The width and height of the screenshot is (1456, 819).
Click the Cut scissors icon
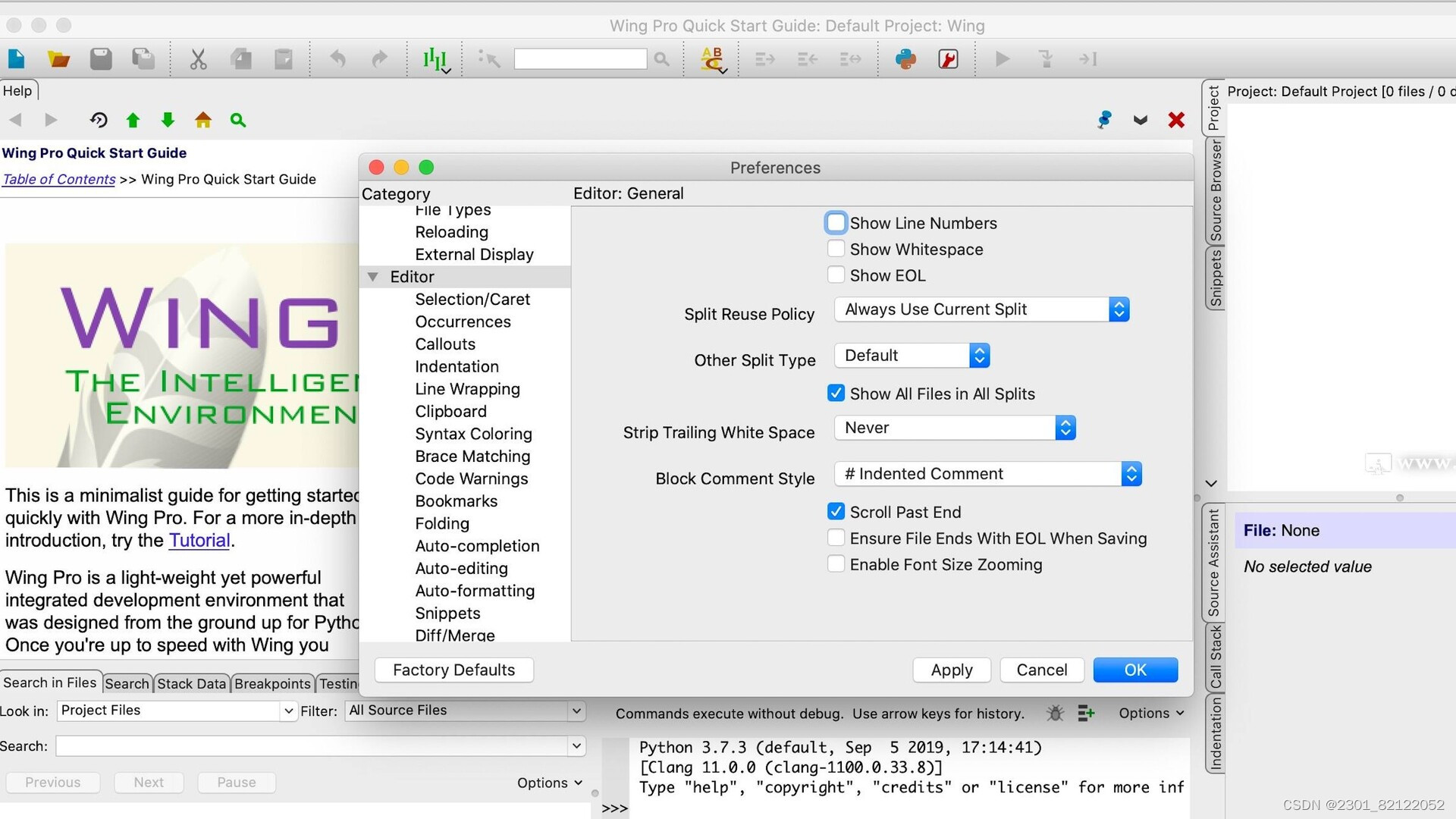199,58
